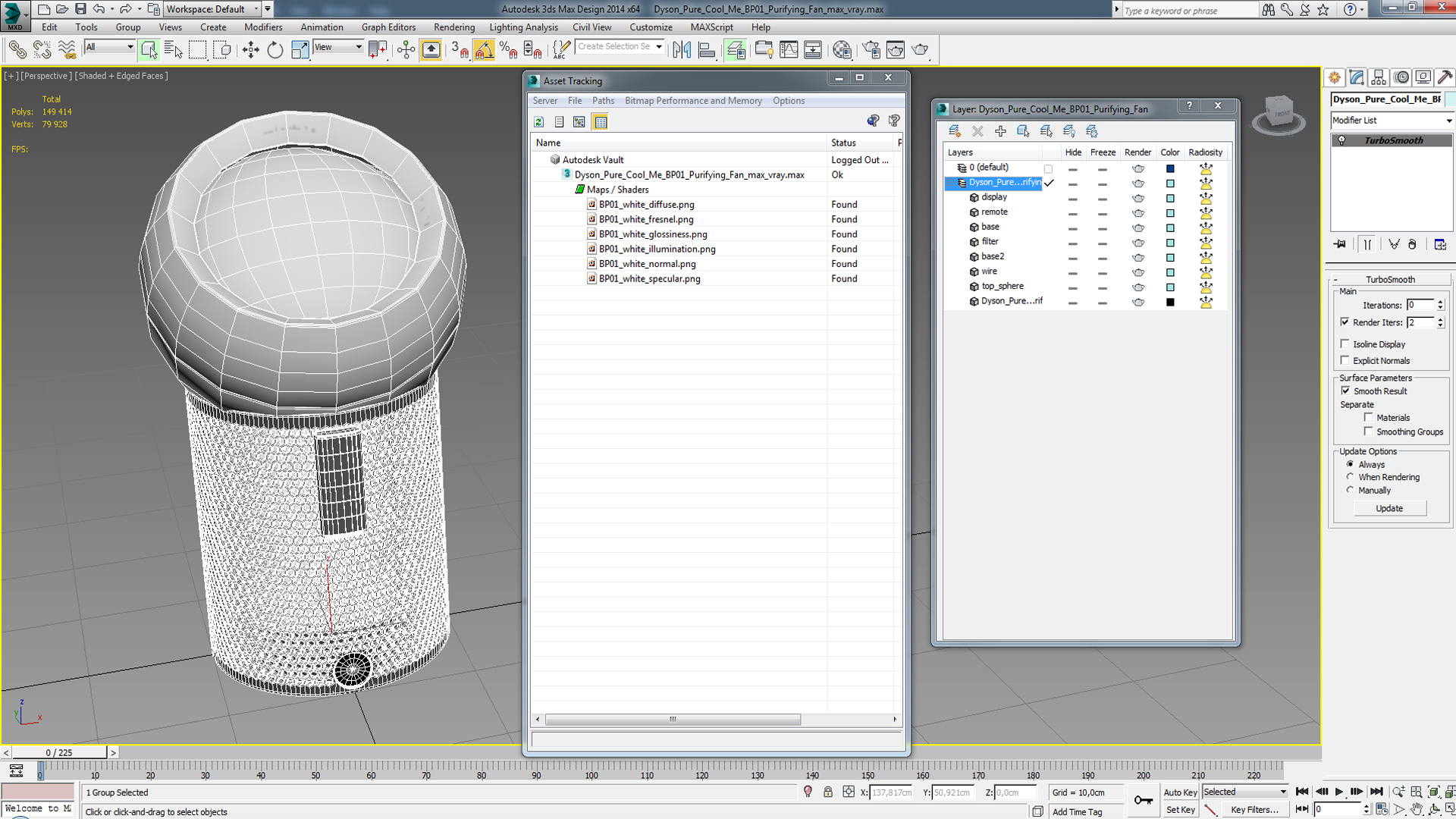Refresh the Asset Tracking list
1456x819 pixels.
pyautogui.click(x=538, y=122)
